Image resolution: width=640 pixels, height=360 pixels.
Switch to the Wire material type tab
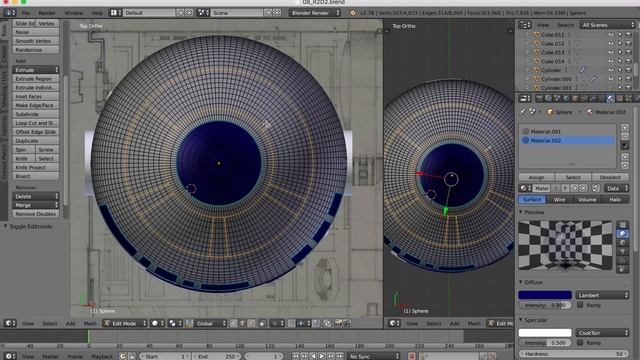[559, 199]
